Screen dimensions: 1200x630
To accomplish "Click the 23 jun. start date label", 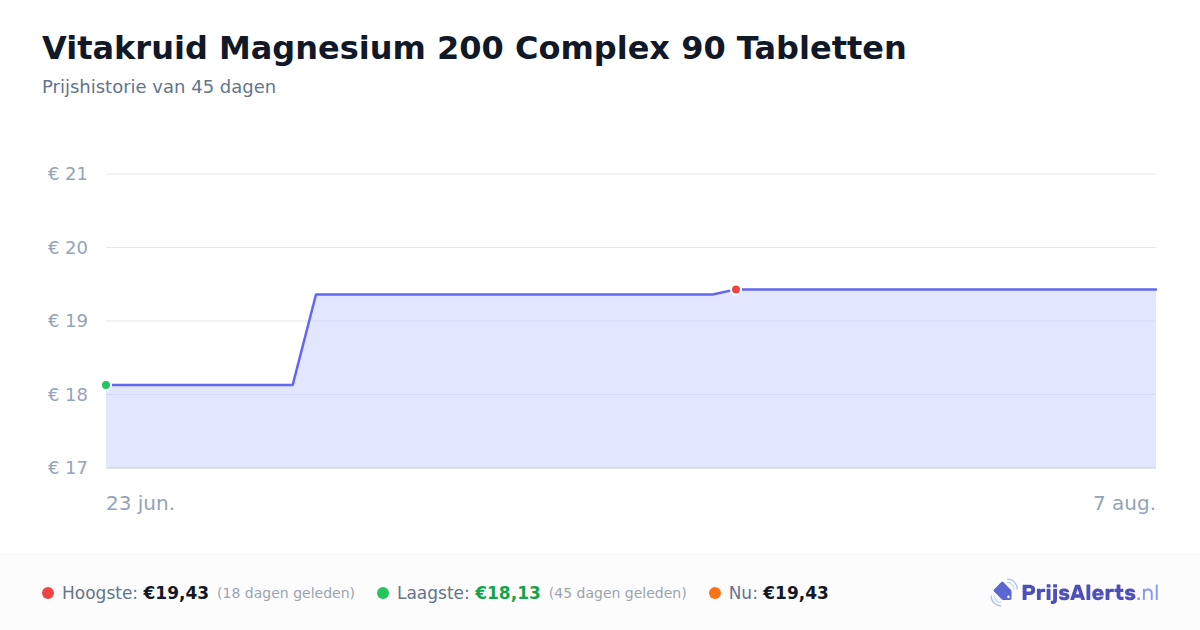I will tap(141, 504).
